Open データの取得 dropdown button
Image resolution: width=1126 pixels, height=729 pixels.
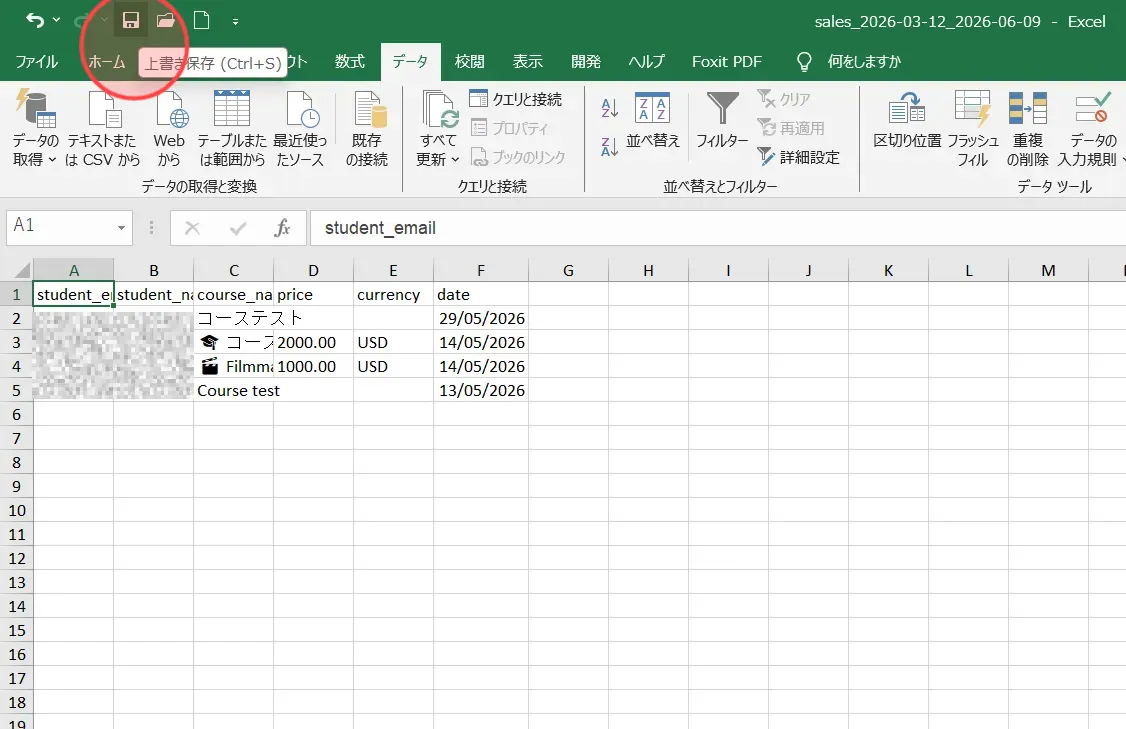point(34,129)
